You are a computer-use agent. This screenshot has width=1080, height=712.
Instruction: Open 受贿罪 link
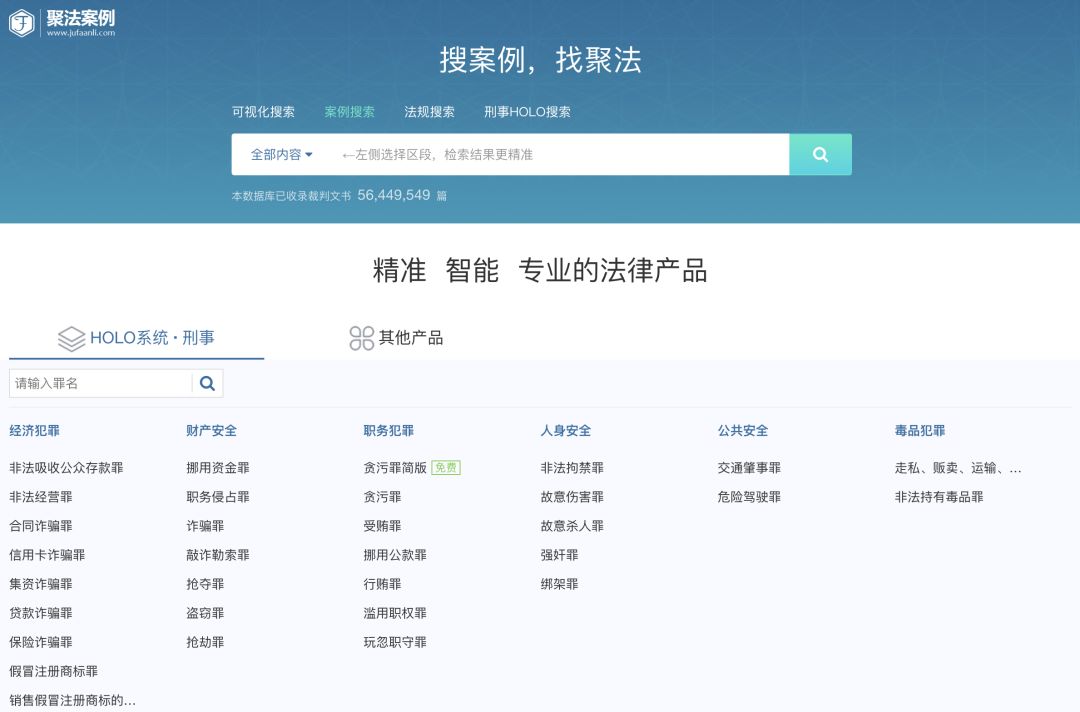click(x=382, y=525)
